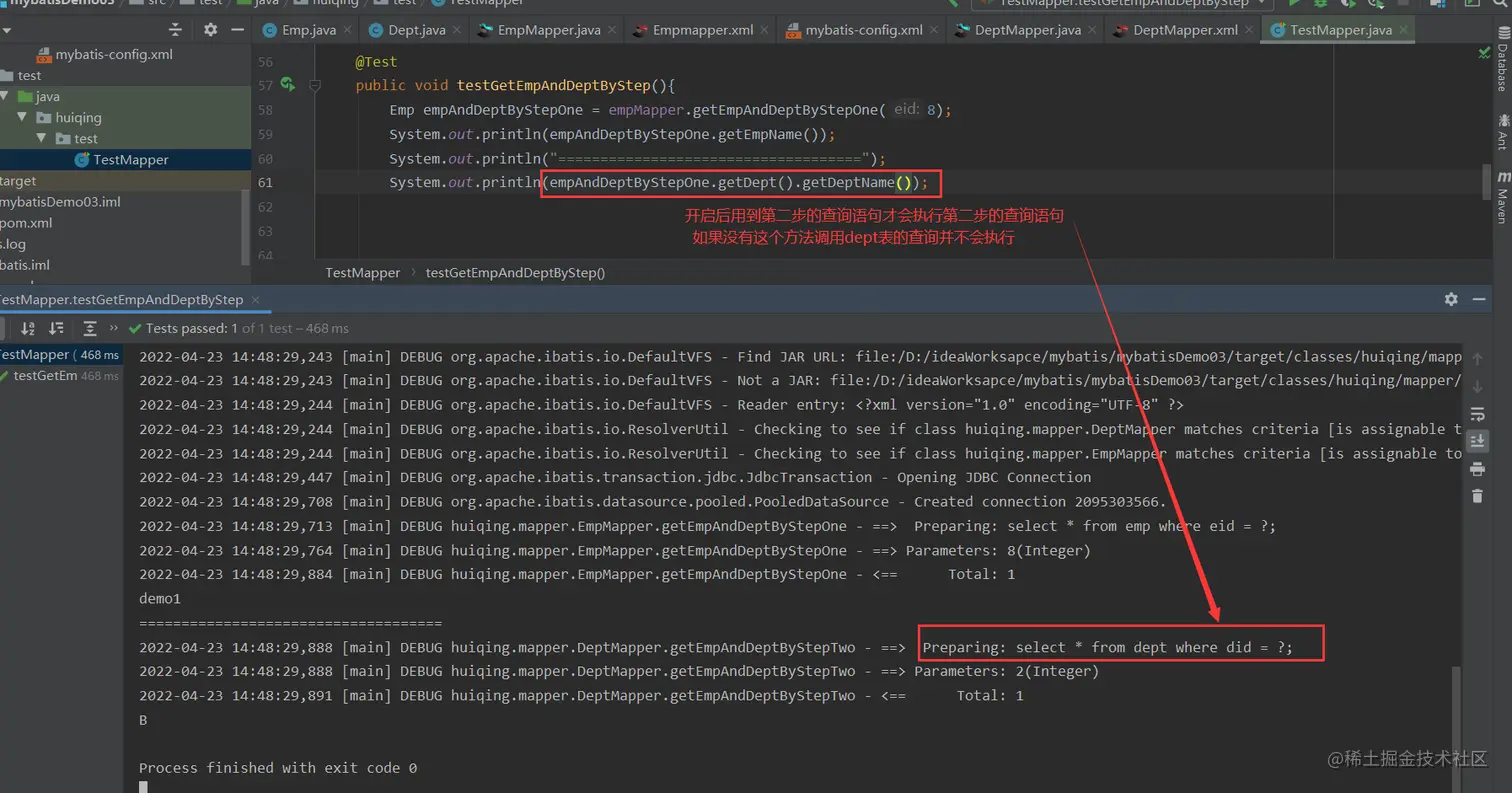Image resolution: width=1512 pixels, height=793 pixels.
Task: Click the down arrow in console toolbar
Action: 1478,386
